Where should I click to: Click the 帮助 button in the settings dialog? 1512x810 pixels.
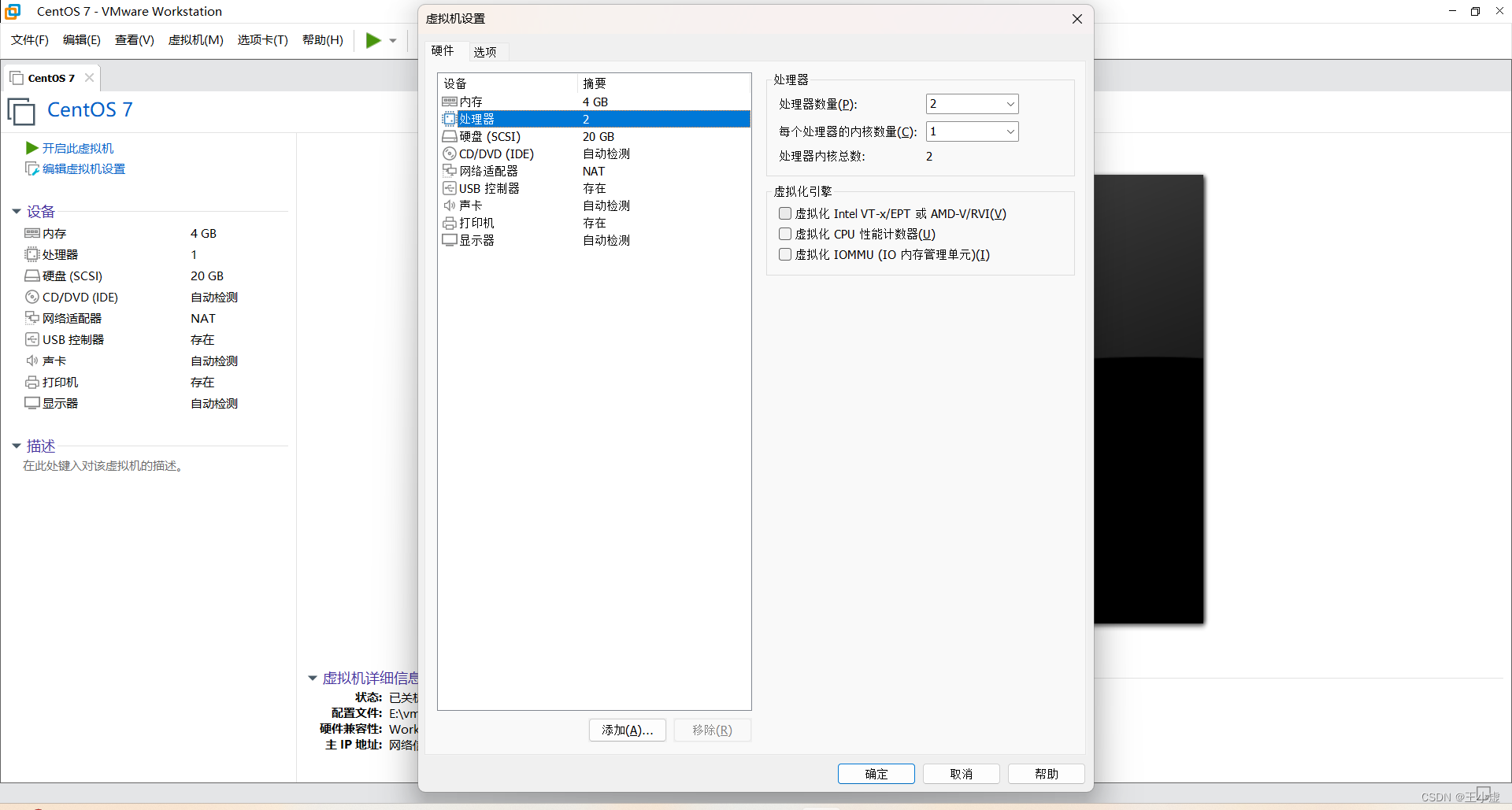coord(1047,774)
